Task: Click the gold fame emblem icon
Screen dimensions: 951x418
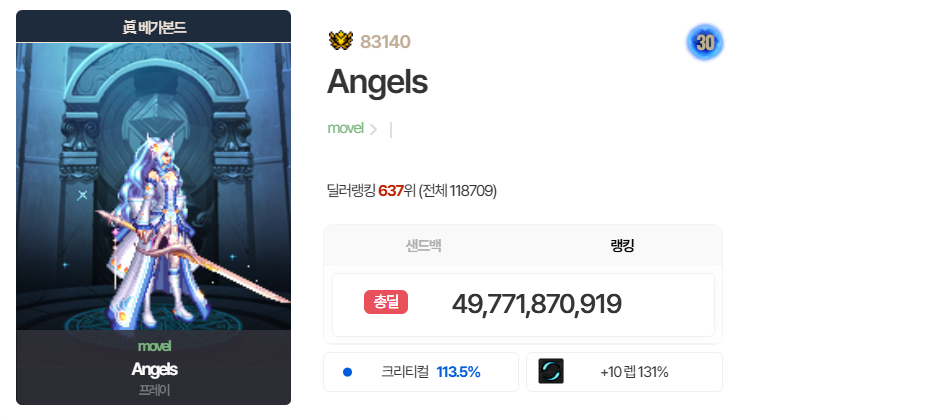Action: 340,41
